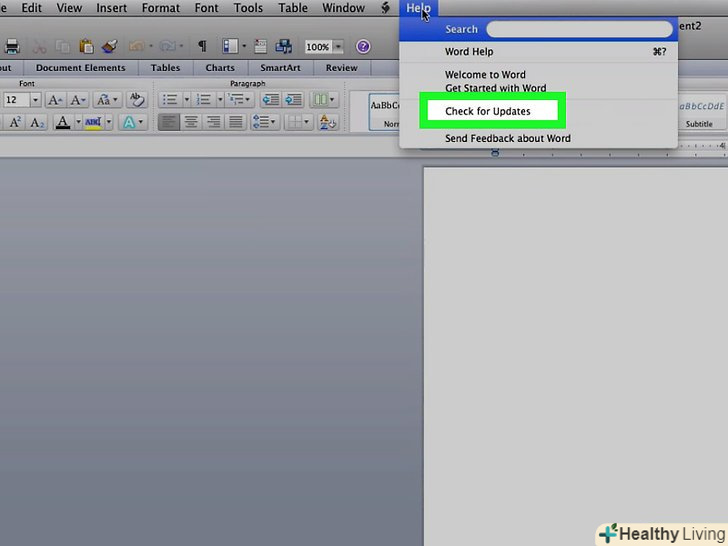Open the Format menu
This screenshot has width=728, height=546.
click(x=161, y=8)
